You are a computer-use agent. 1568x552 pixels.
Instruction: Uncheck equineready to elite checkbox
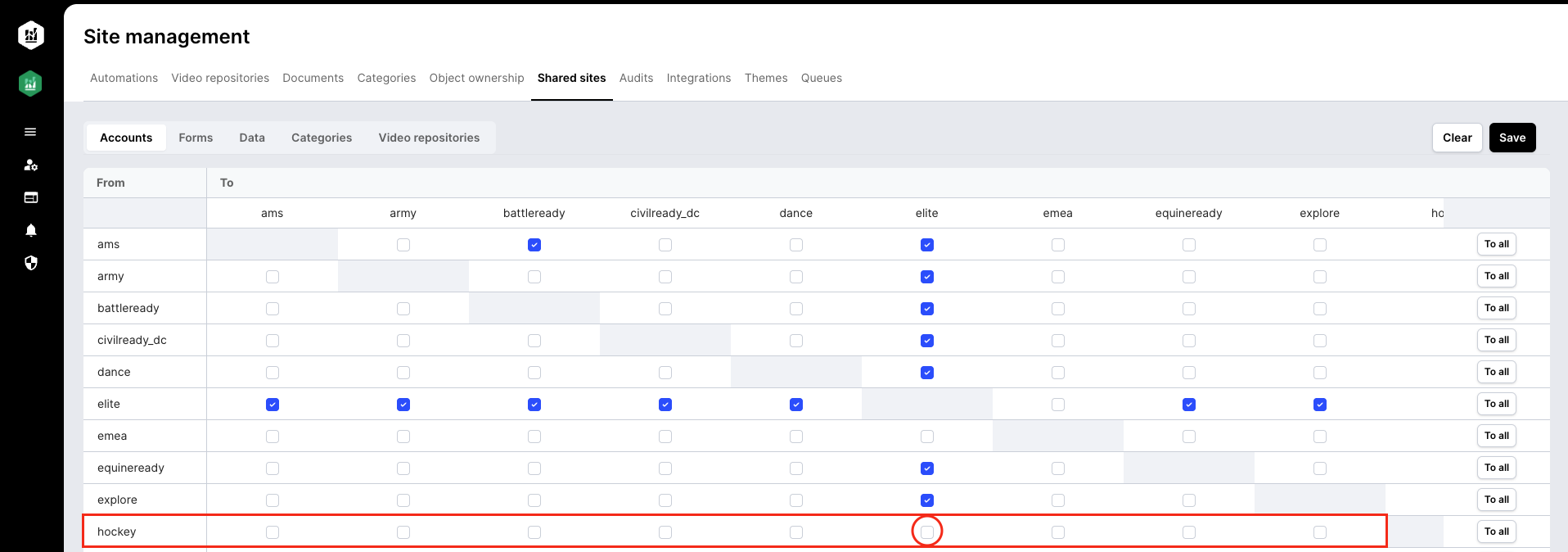[927, 468]
